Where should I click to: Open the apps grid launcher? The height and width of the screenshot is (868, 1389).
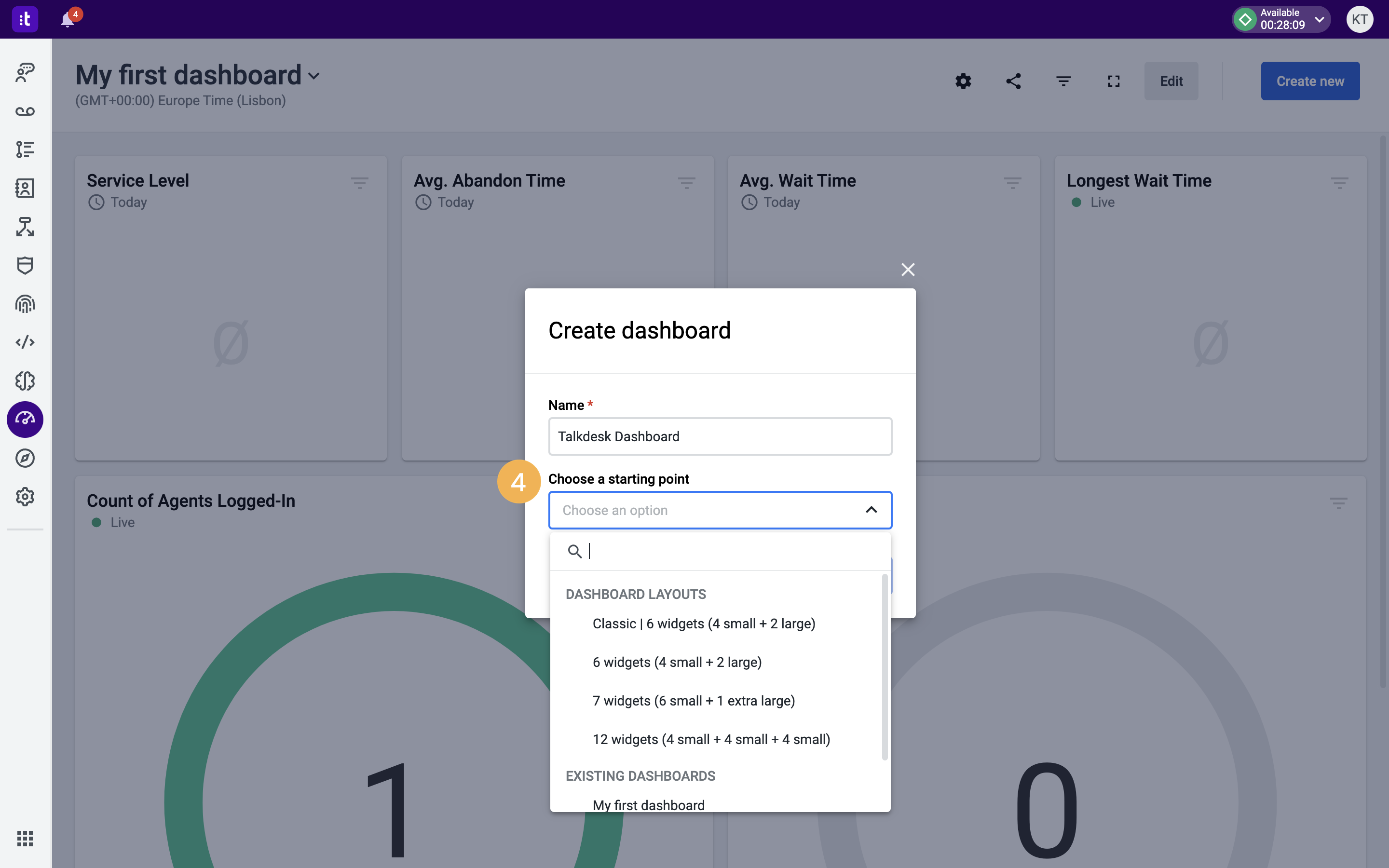point(25,839)
